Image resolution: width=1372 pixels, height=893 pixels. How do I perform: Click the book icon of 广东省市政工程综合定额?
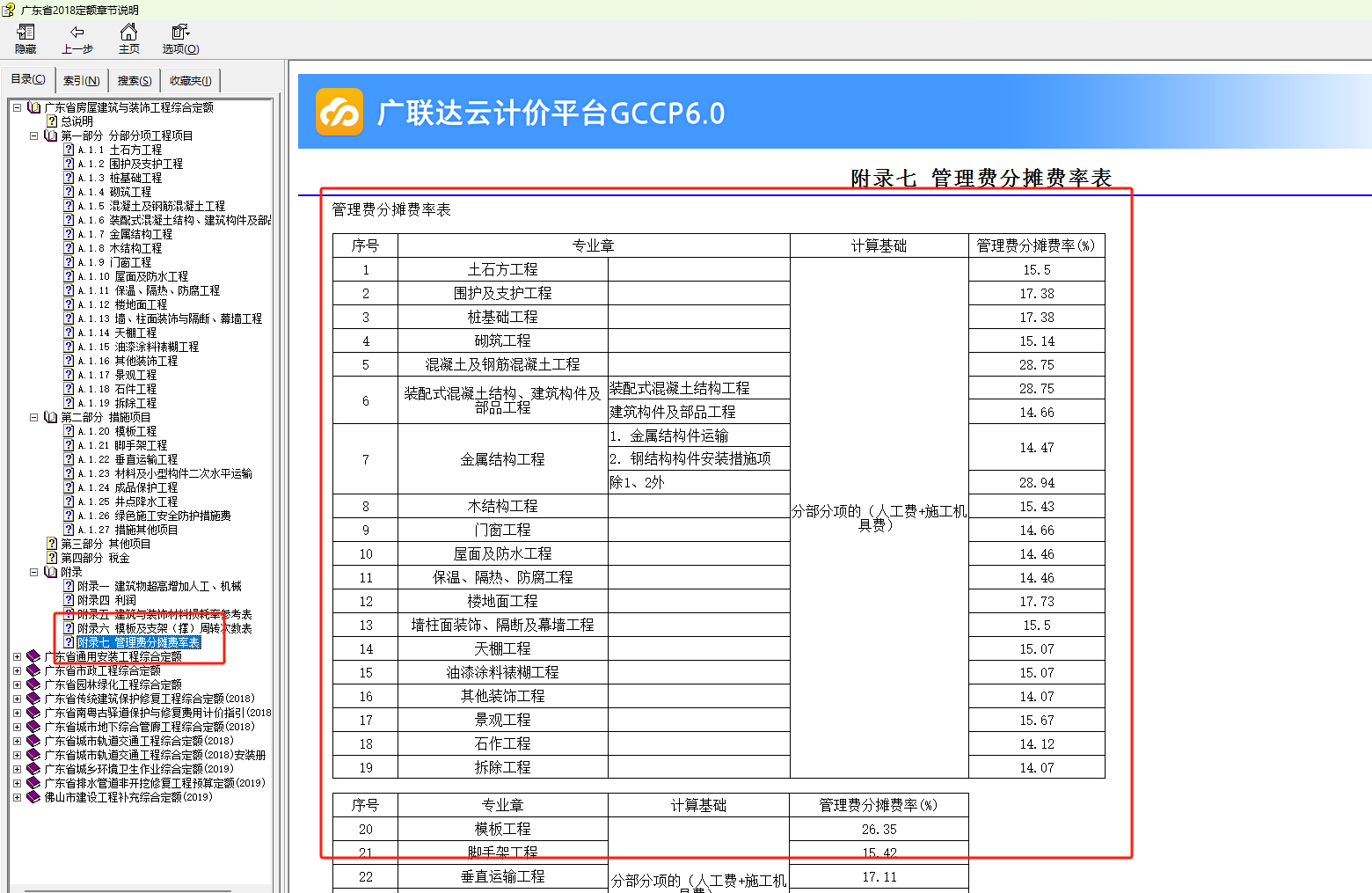tap(33, 670)
